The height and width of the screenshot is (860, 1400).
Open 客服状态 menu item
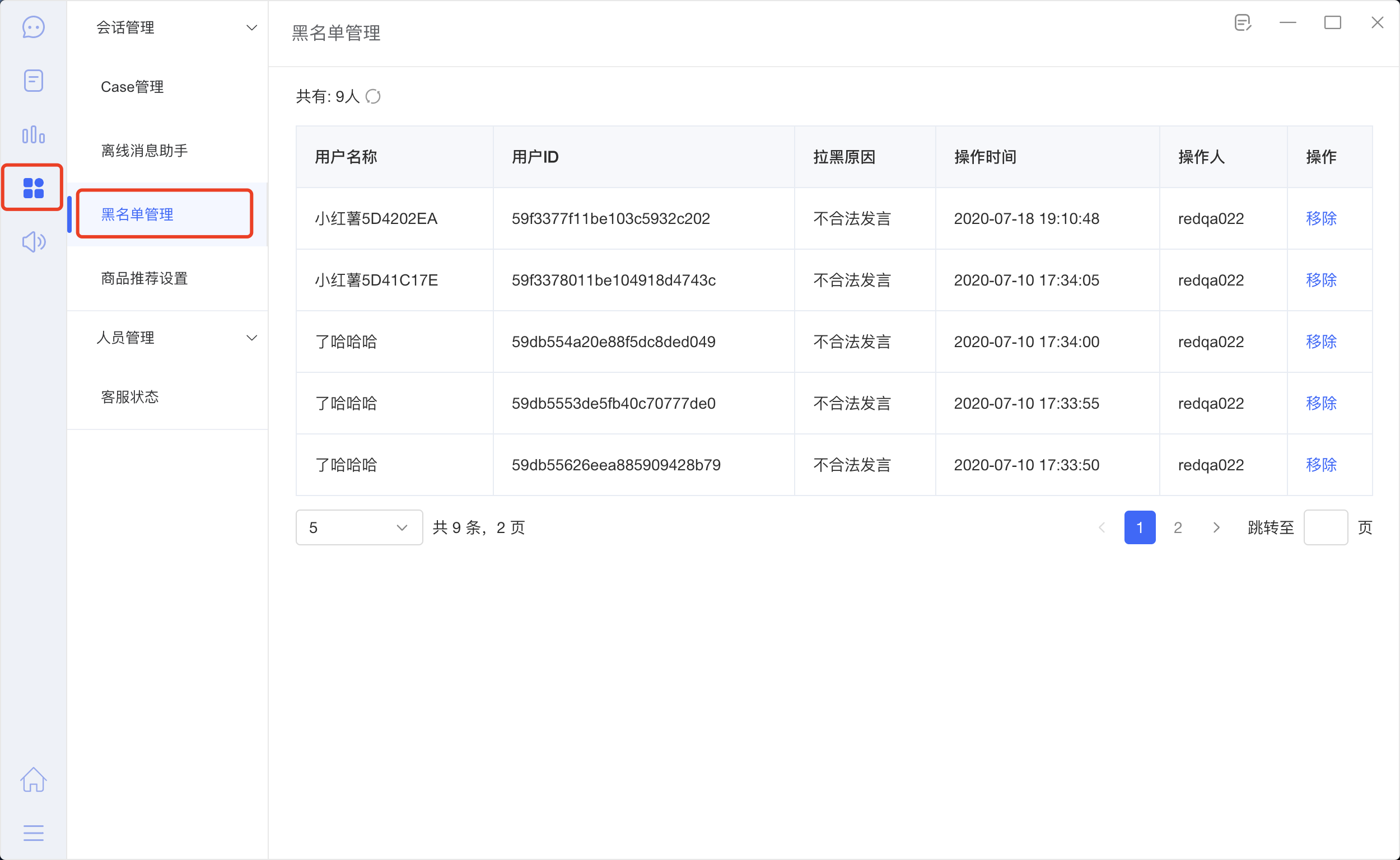coord(130,397)
